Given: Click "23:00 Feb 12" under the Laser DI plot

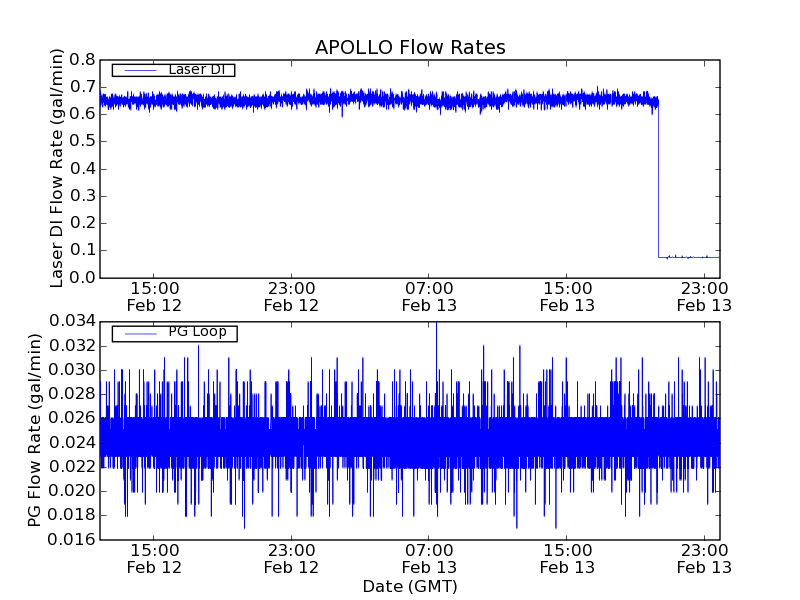Looking at the screenshot, I should tap(291, 297).
